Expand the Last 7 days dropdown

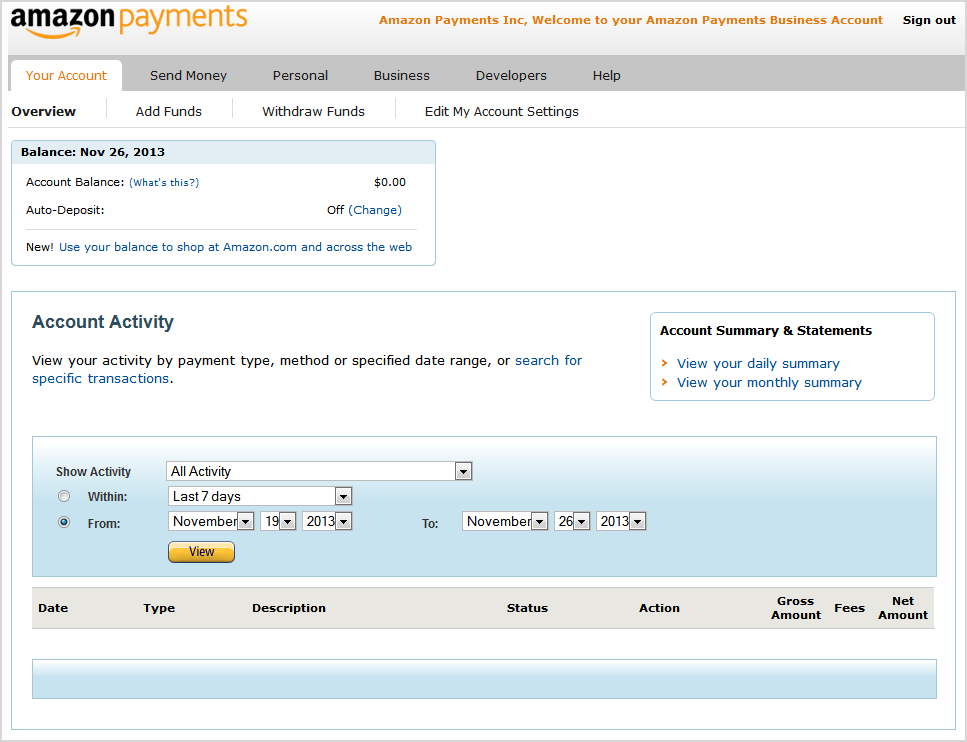click(260, 496)
